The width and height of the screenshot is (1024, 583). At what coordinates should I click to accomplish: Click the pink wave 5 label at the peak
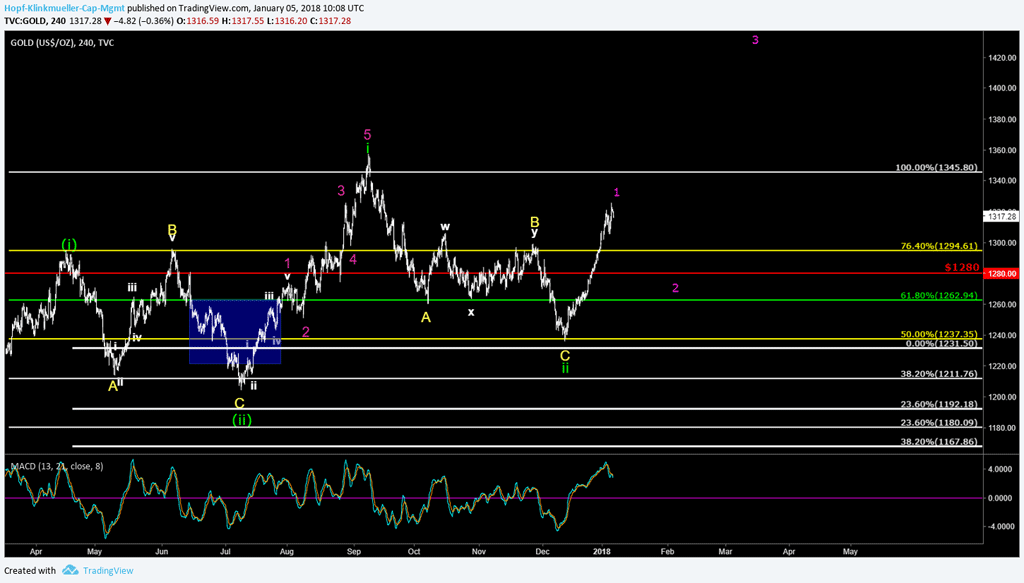(x=368, y=134)
